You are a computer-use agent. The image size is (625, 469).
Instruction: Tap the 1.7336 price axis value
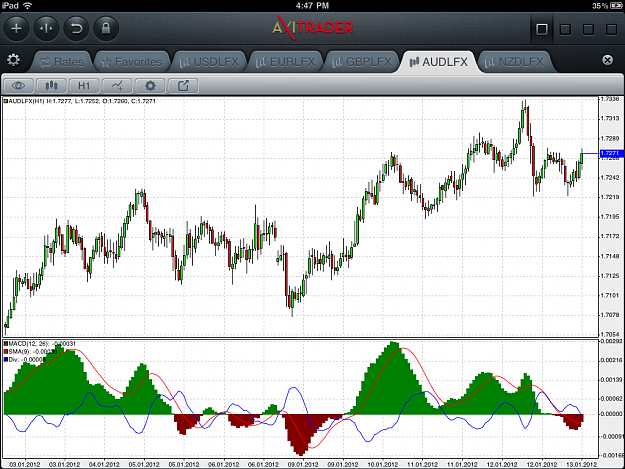click(x=610, y=99)
